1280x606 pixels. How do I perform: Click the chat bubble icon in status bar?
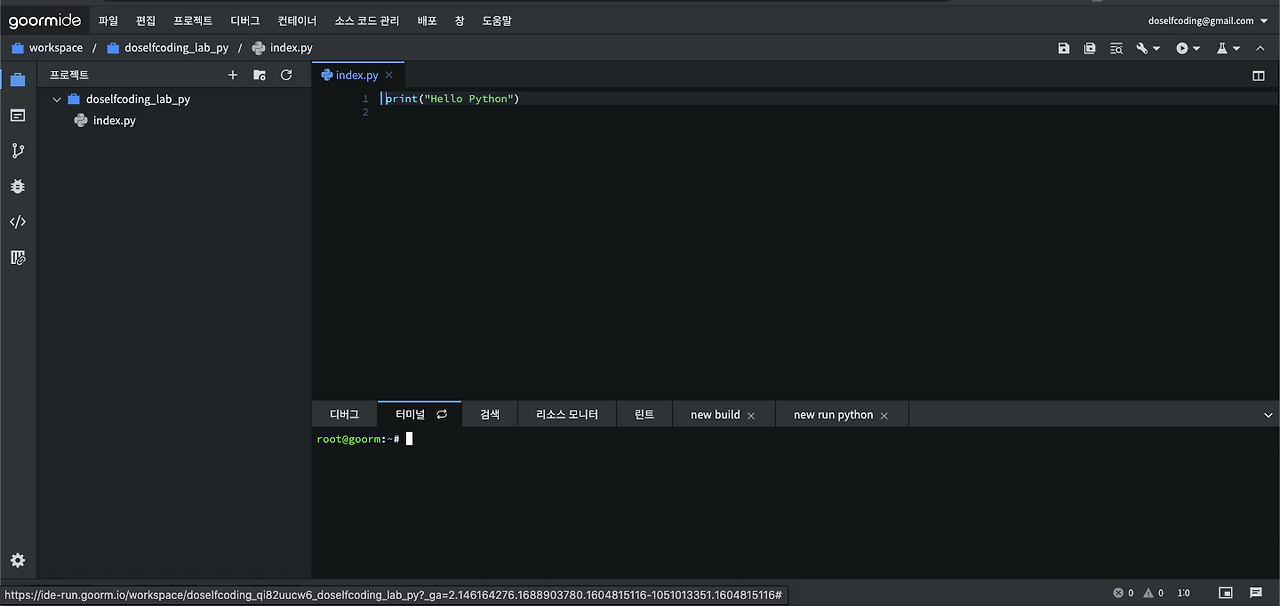(1256, 593)
